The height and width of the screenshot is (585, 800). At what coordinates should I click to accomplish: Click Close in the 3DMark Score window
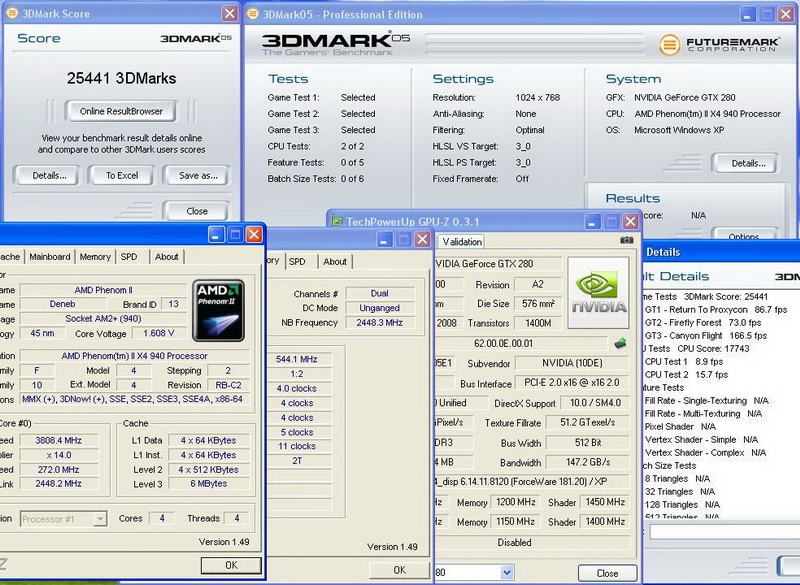[x=197, y=211]
